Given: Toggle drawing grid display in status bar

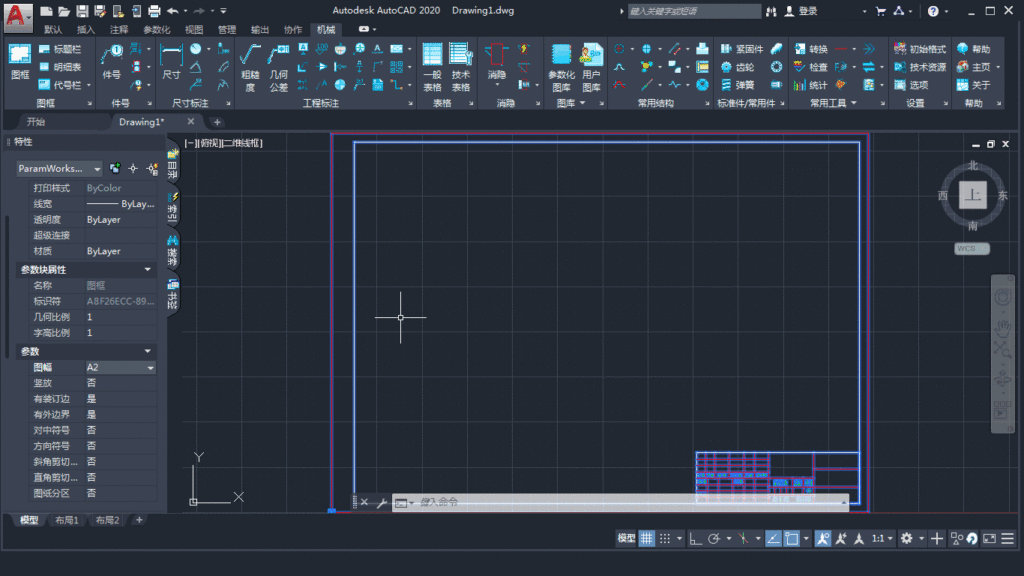Looking at the screenshot, I should coord(646,538).
